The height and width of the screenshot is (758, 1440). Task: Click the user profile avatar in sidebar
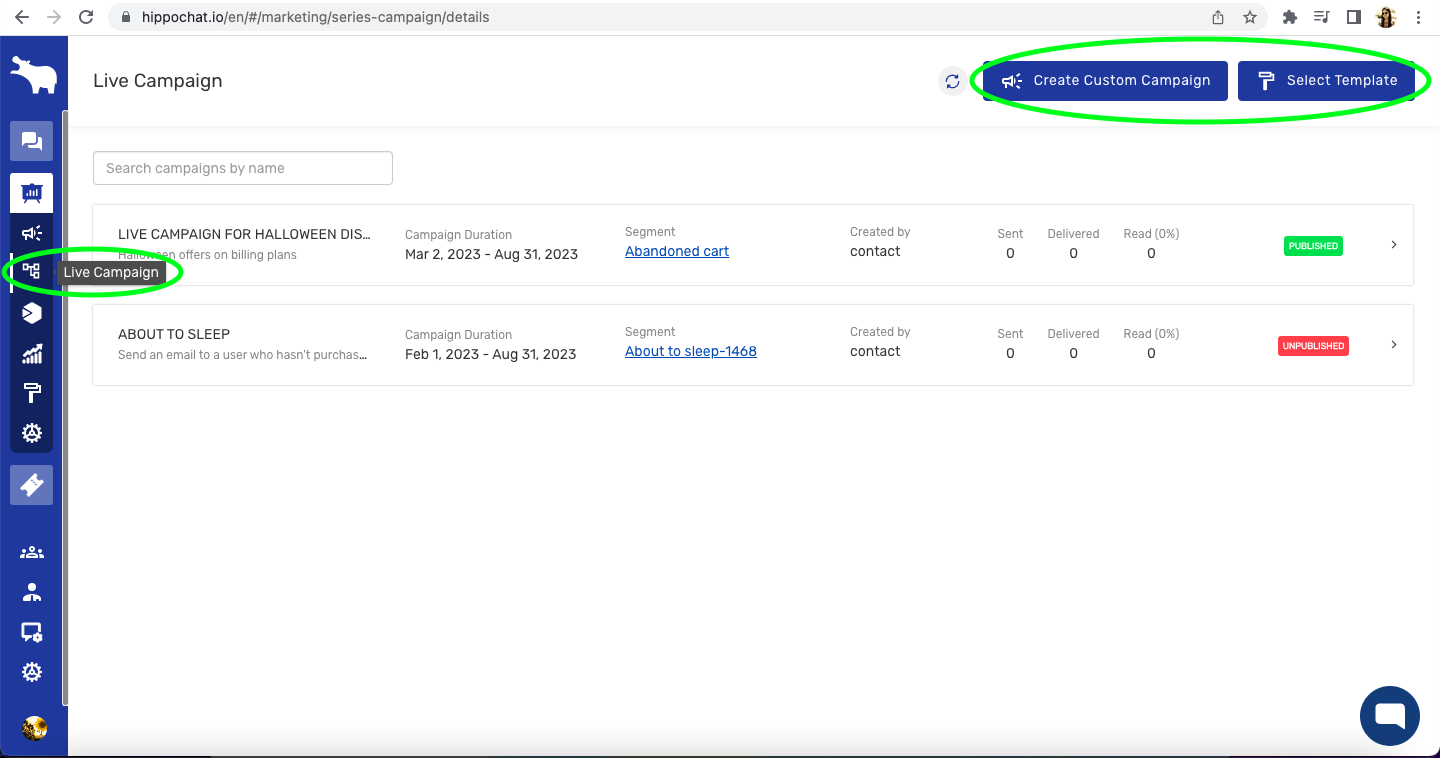pyautogui.click(x=33, y=727)
